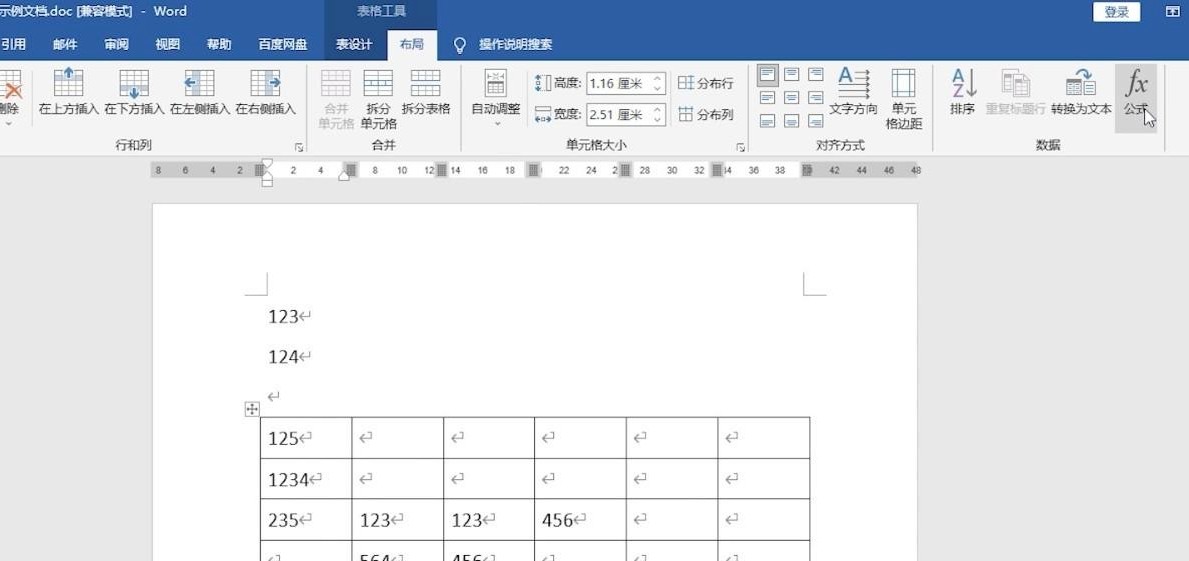Click 拆分单元格 (Split Cells) icon
The image size is (1189, 561).
(378, 85)
